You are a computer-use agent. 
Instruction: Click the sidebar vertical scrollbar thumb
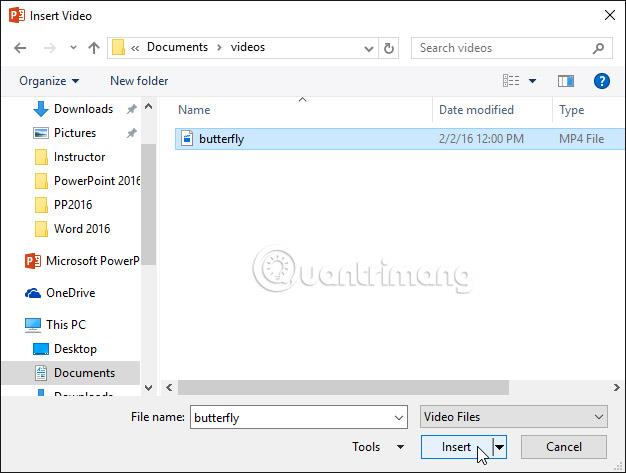point(149,204)
